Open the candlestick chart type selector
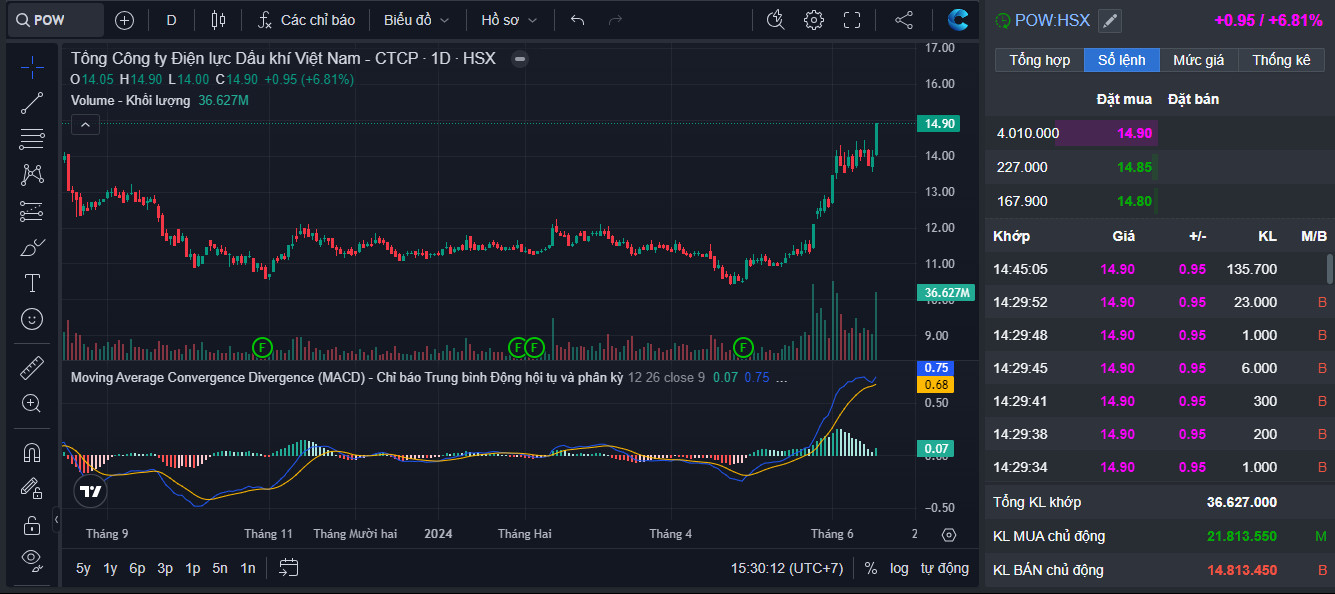The width and height of the screenshot is (1335, 594). click(219, 20)
